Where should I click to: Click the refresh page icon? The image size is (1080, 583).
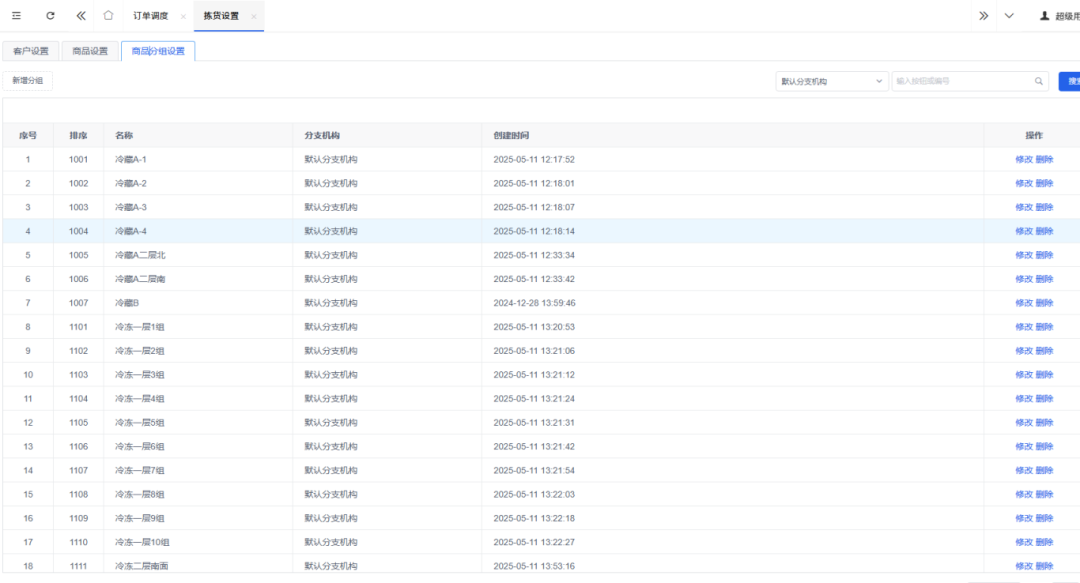click(50, 16)
